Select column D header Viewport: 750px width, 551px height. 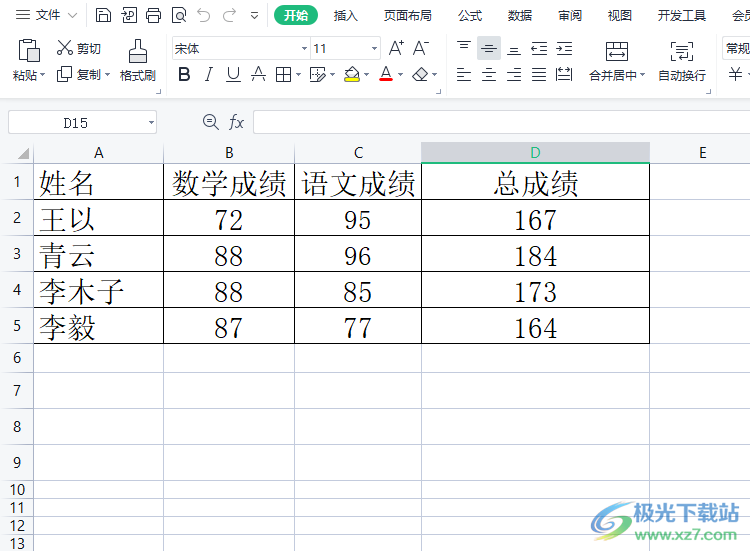click(x=535, y=153)
